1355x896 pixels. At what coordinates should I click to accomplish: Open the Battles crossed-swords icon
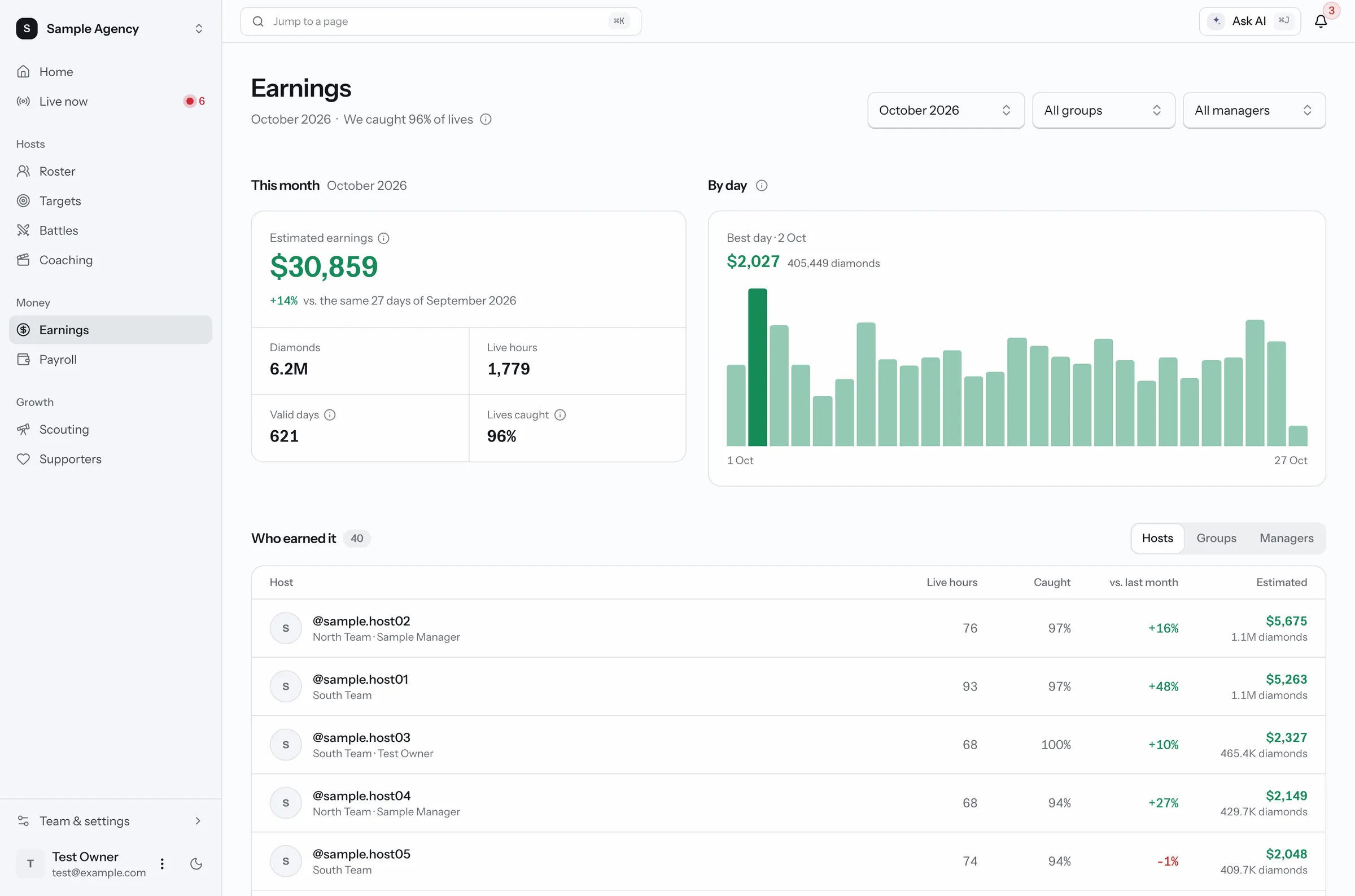23,230
